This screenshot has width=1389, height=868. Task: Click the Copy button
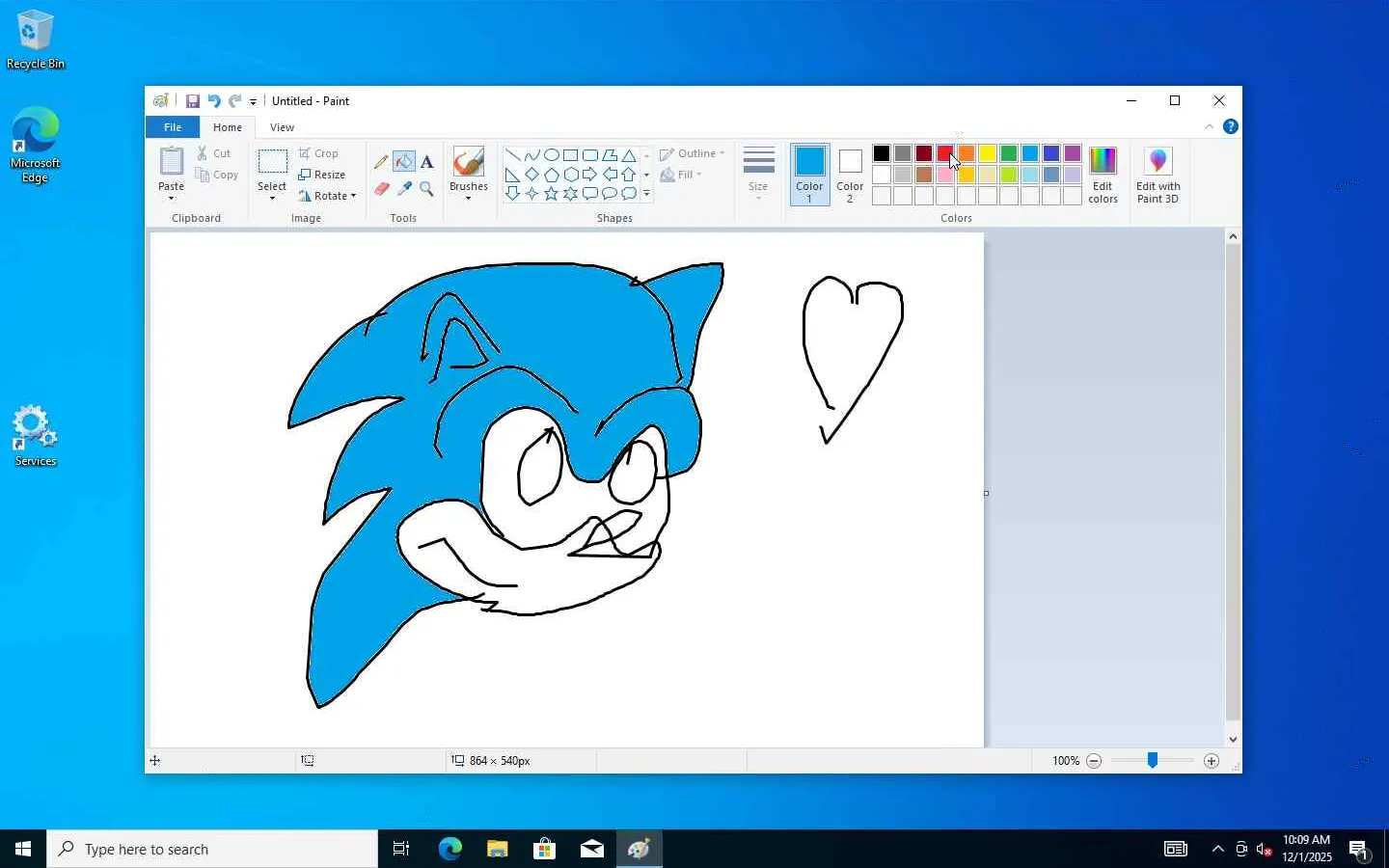pos(216,175)
